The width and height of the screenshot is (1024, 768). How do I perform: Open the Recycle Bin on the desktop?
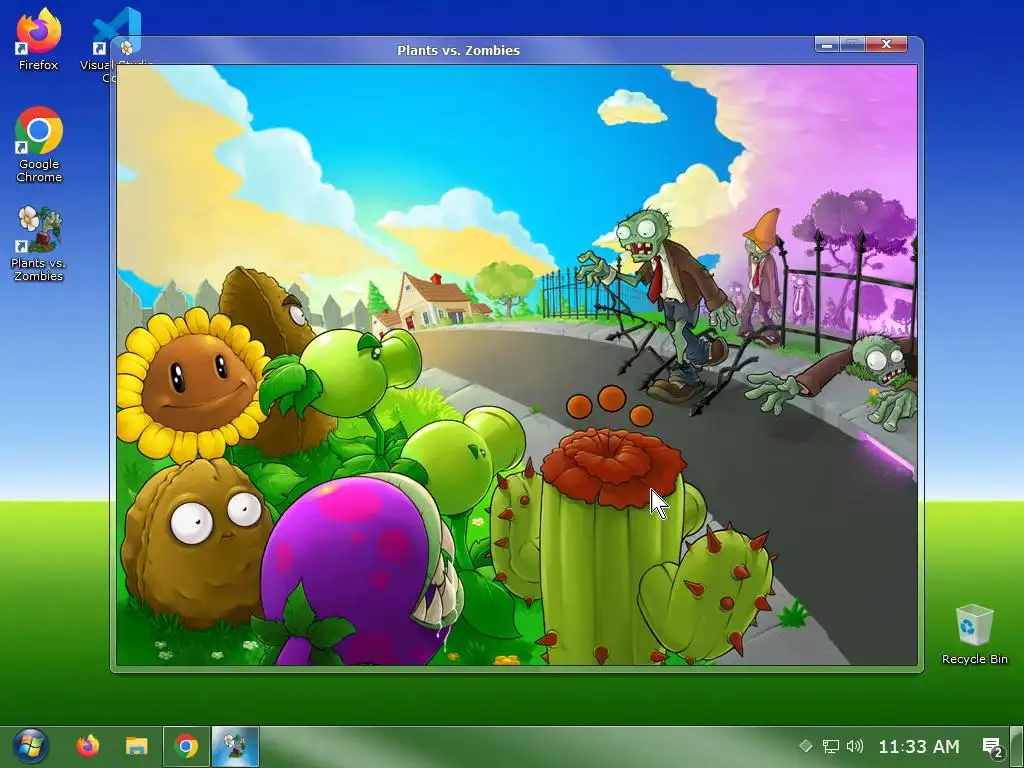click(974, 634)
